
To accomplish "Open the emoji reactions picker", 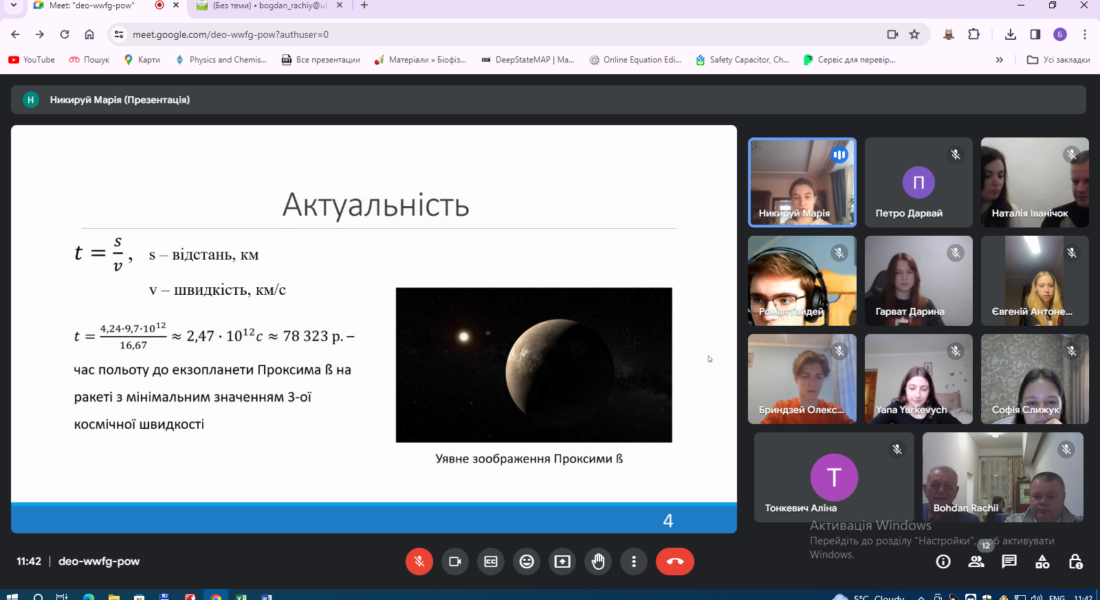I will (526, 561).
